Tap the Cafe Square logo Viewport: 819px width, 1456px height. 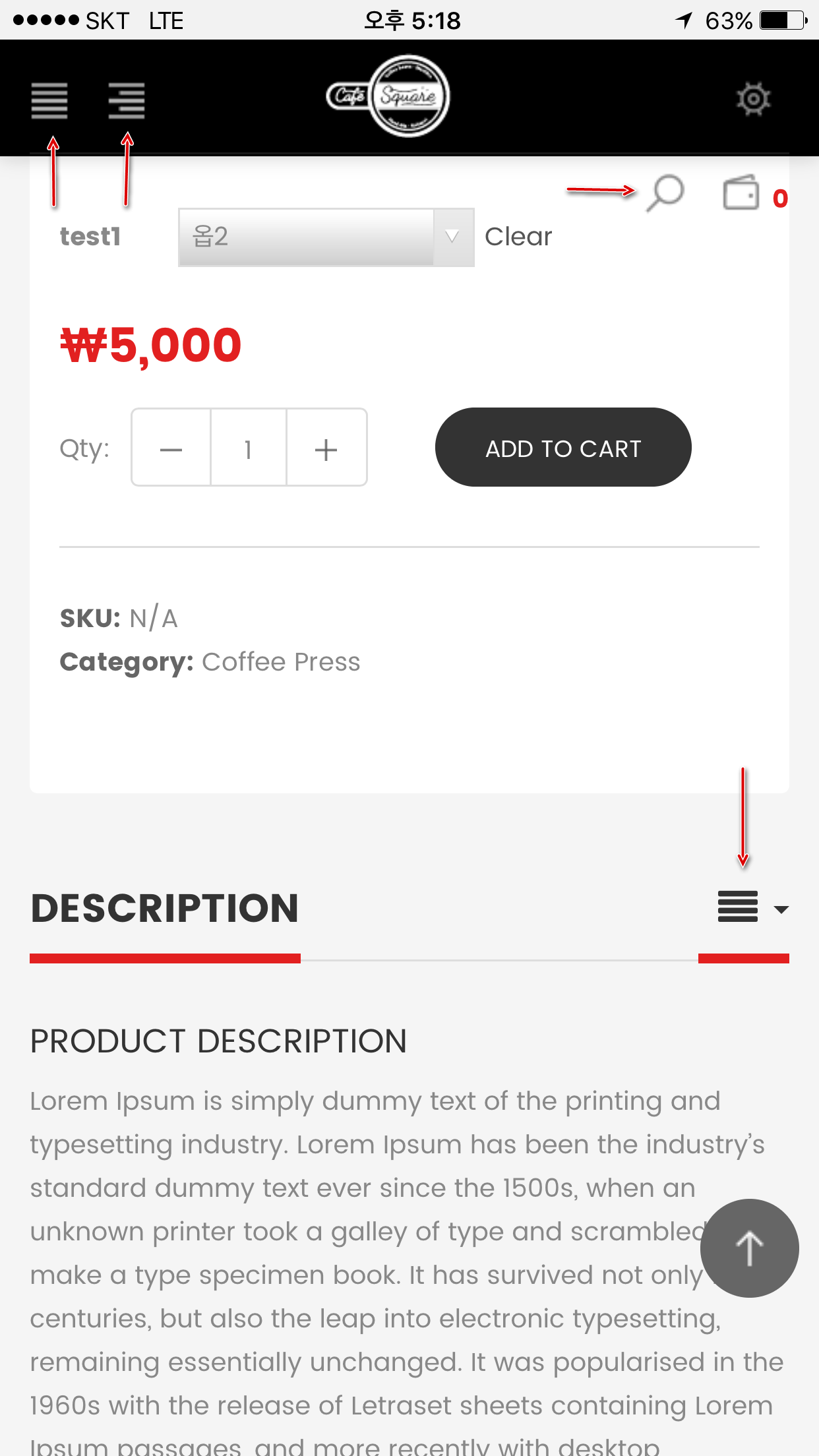click(x=389, y=96)
